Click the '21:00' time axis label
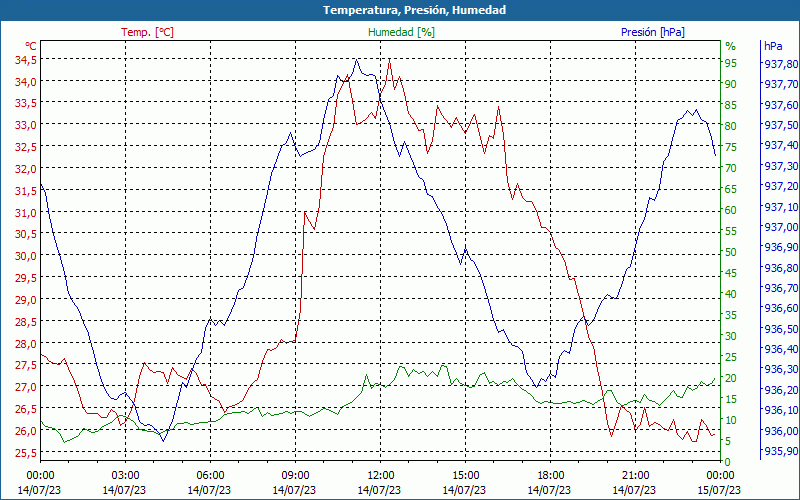800x500 pixels. point(635,476)
